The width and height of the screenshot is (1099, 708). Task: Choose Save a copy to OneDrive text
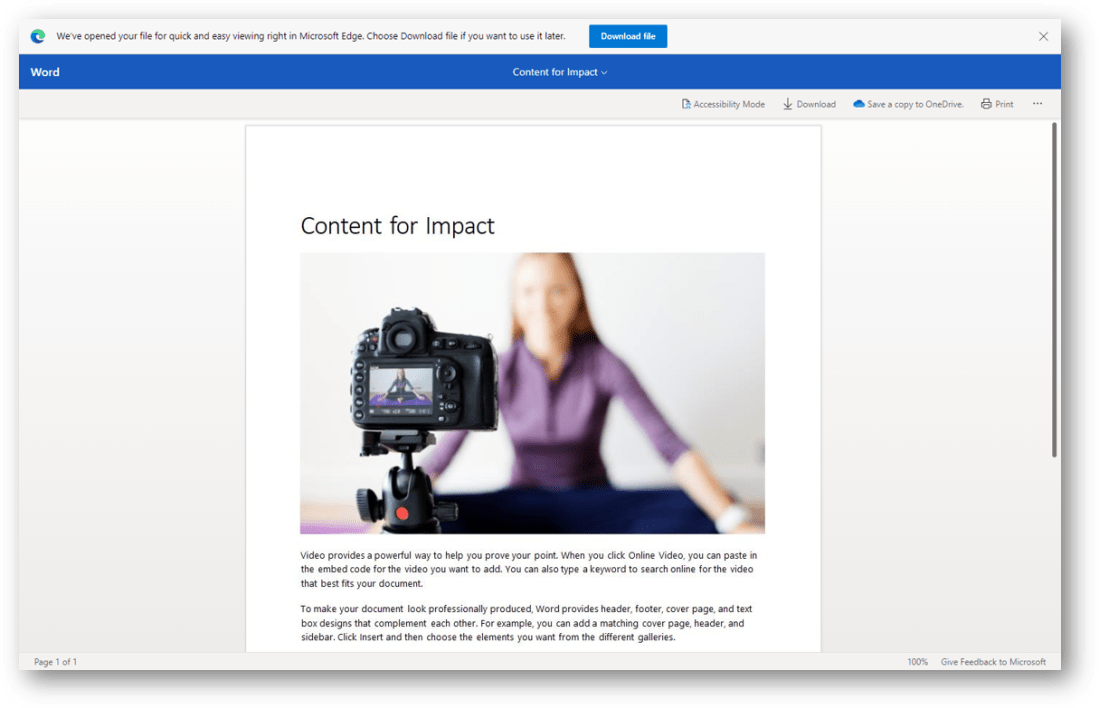[915, 104]
